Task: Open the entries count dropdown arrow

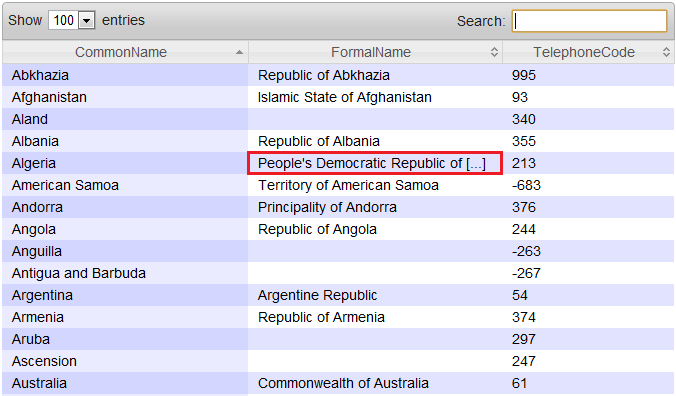Action: click(x=87, y=20)
